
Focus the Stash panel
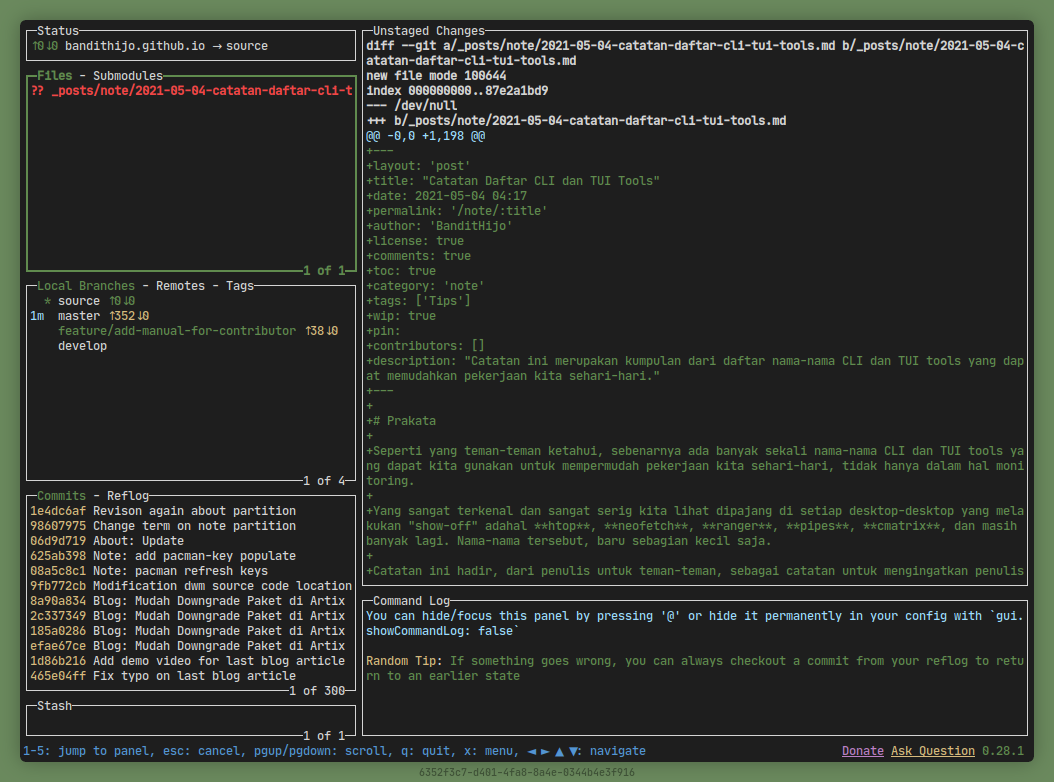click(x=190, y=721)
